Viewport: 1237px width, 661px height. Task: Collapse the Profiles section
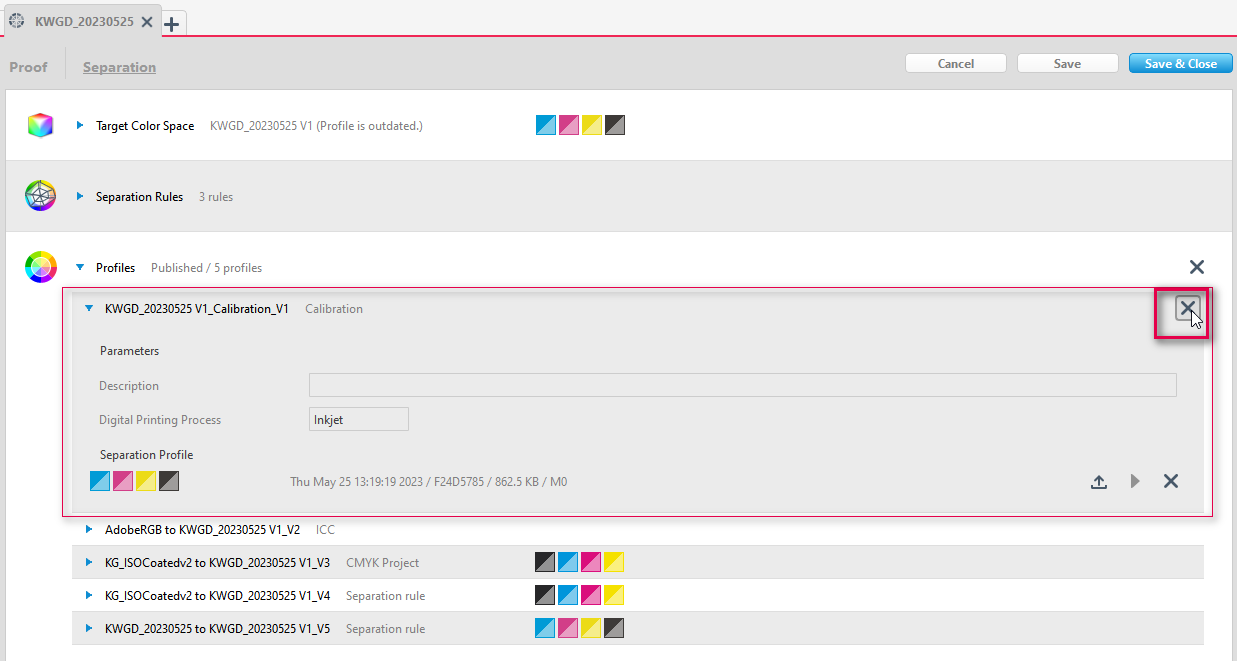[x=80, y=267]
